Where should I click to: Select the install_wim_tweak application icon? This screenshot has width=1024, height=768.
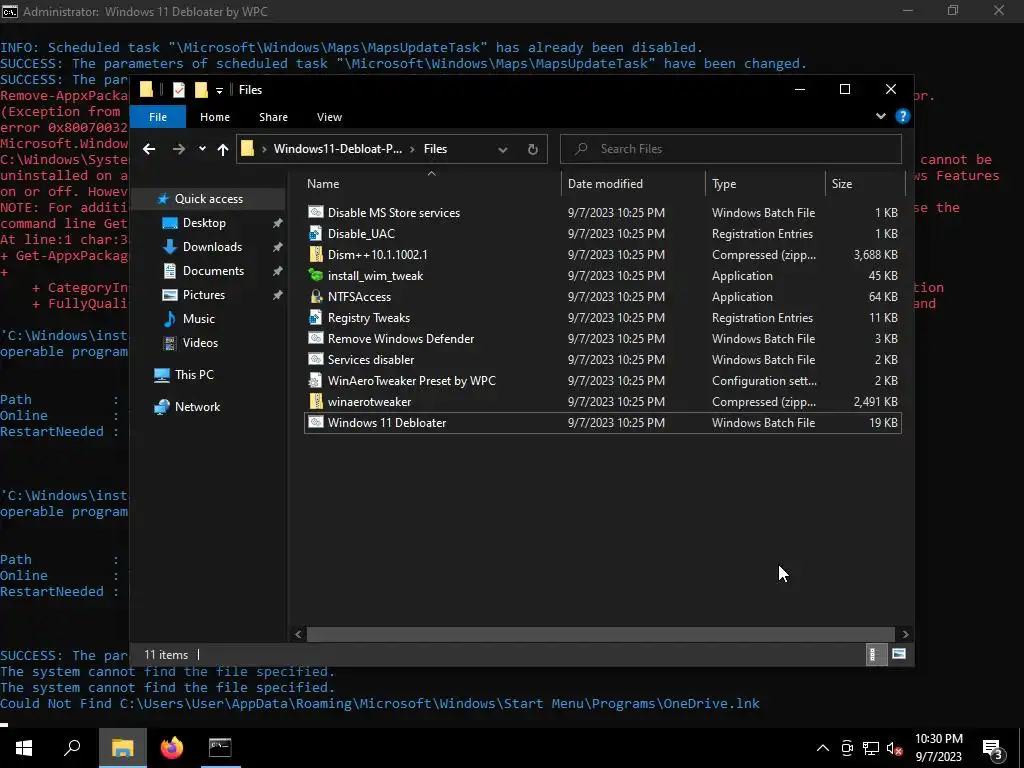coord(315,276)
